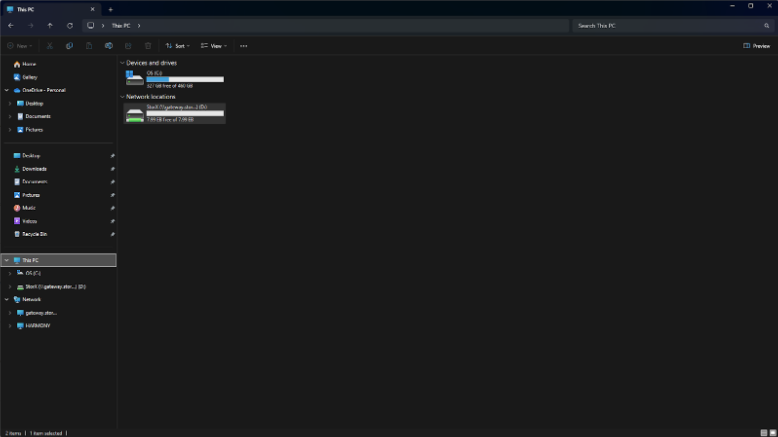Collapse the This PC tree node
The image size is (778, 437).
6,260
